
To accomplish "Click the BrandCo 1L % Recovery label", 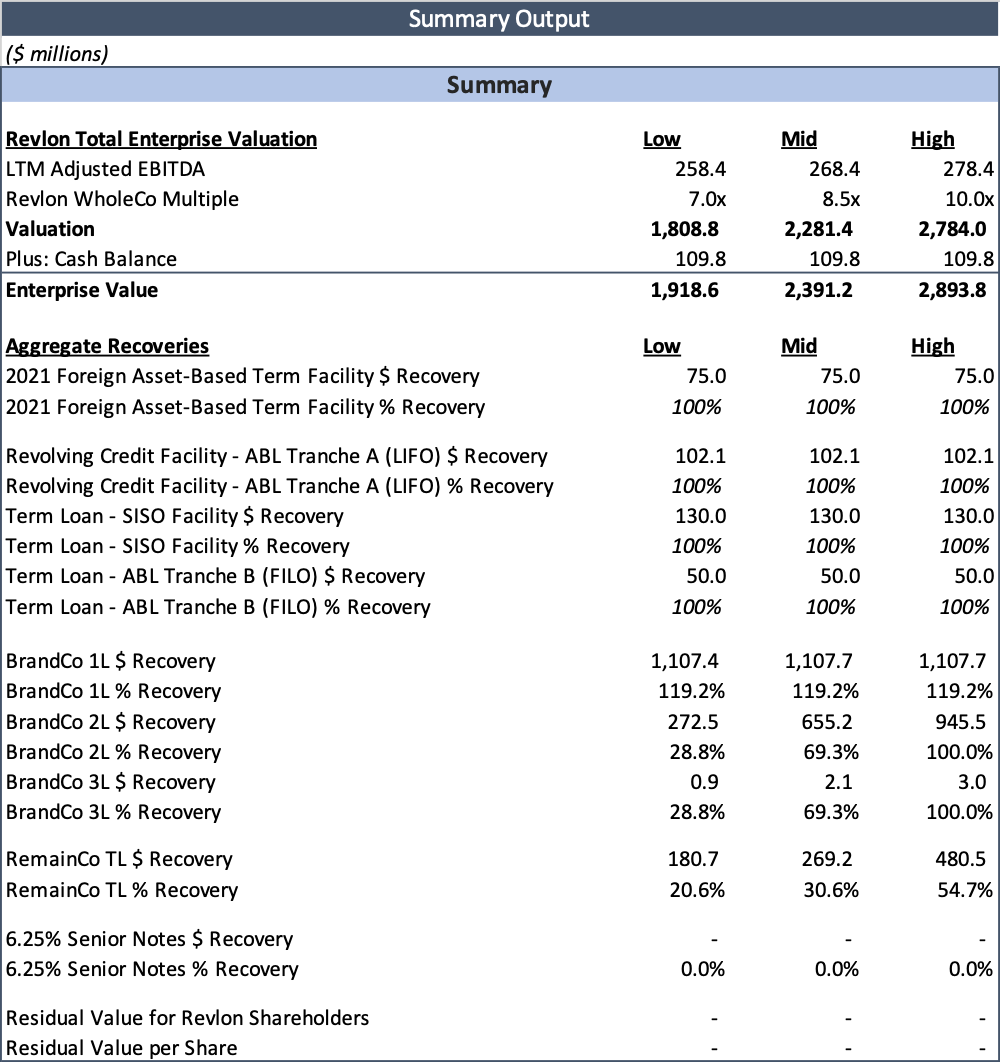I will tap(113, 691).
